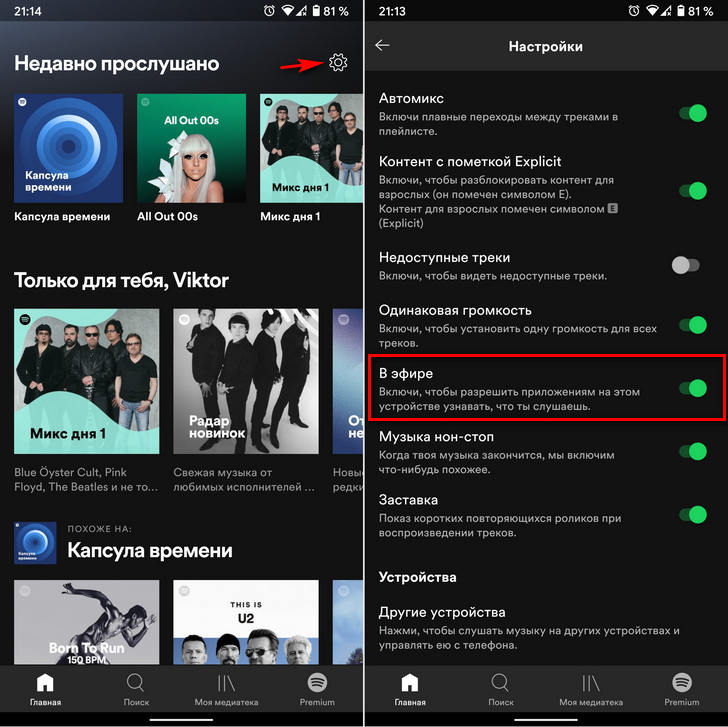Open Premium tab on left screen
Screen dimensions: 728x727
[x=317, y=690]
